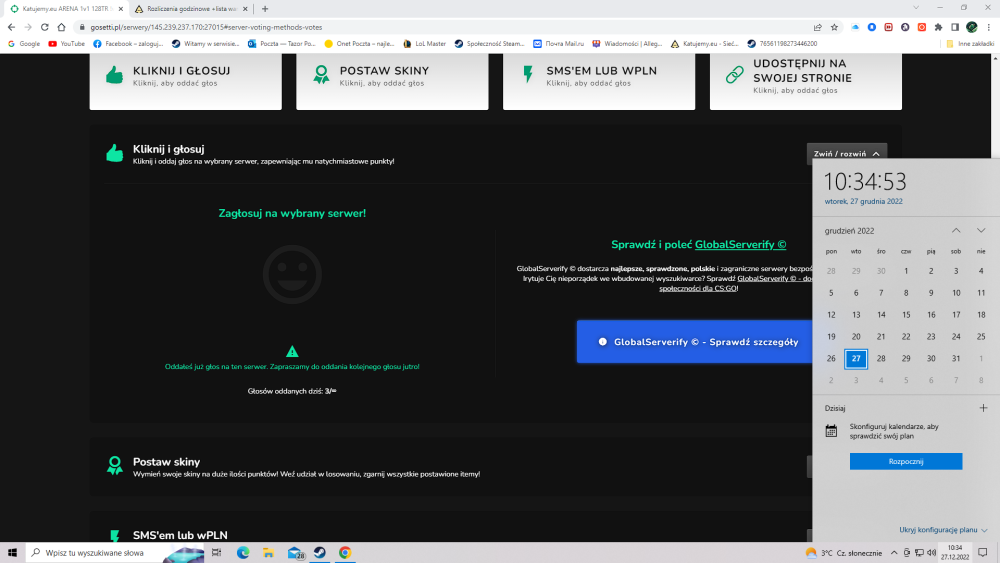
Task: Open the YouTube bookmark
Action: (66, 44)
